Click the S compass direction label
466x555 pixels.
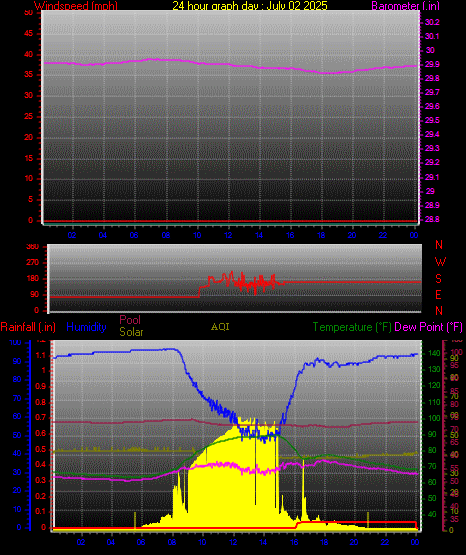tap(438, 279)
